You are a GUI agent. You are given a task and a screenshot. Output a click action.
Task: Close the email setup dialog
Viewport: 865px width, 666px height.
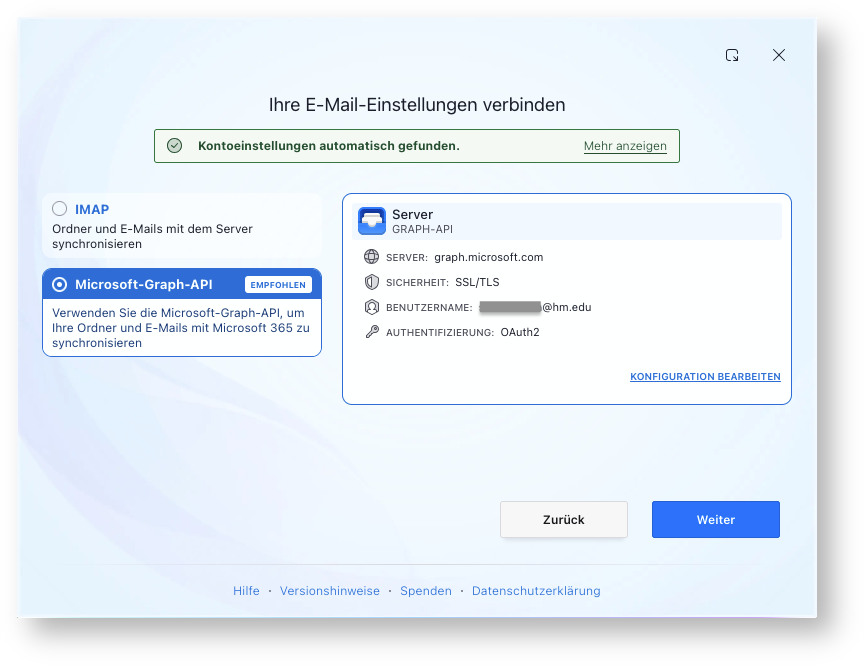pos(779,55)
